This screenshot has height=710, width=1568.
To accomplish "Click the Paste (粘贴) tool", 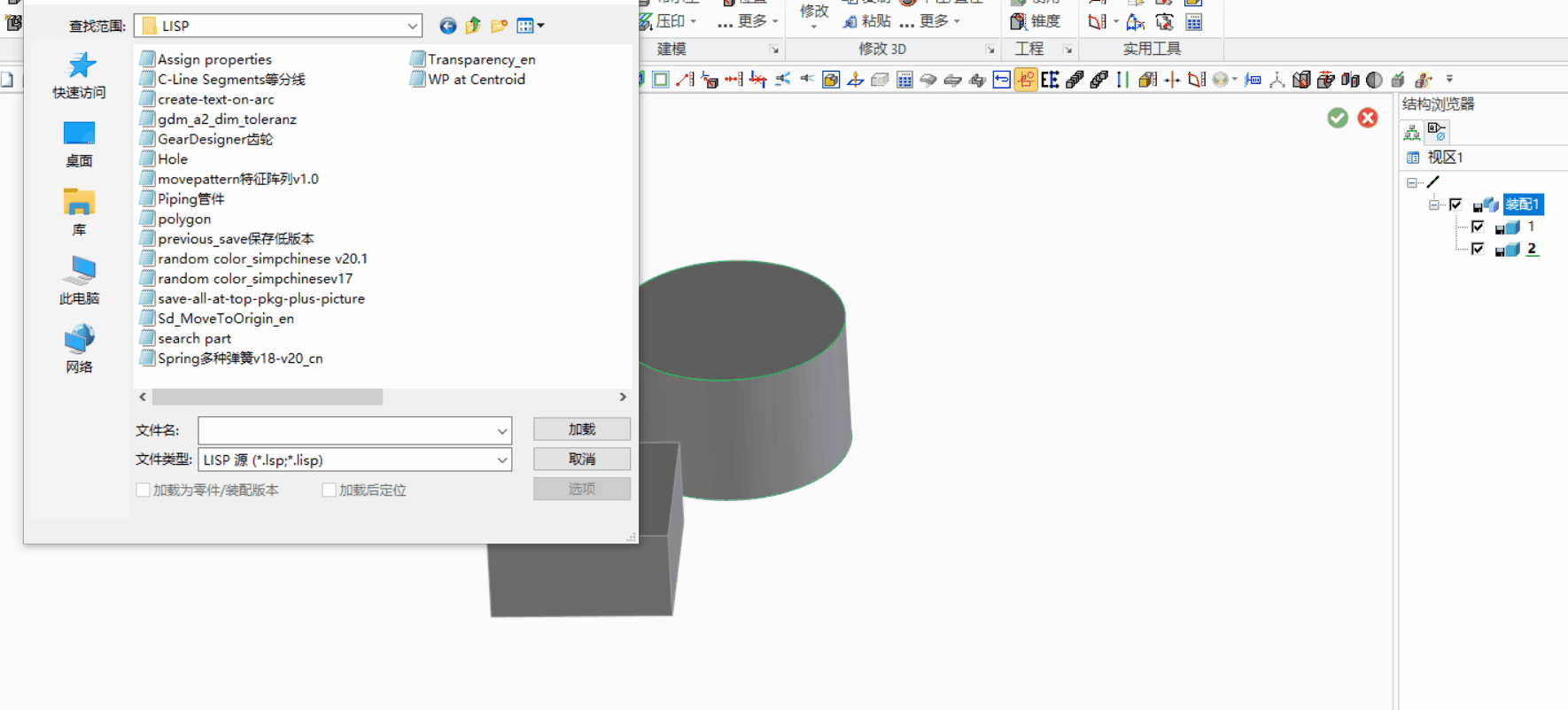I will [x=866, y=20].
